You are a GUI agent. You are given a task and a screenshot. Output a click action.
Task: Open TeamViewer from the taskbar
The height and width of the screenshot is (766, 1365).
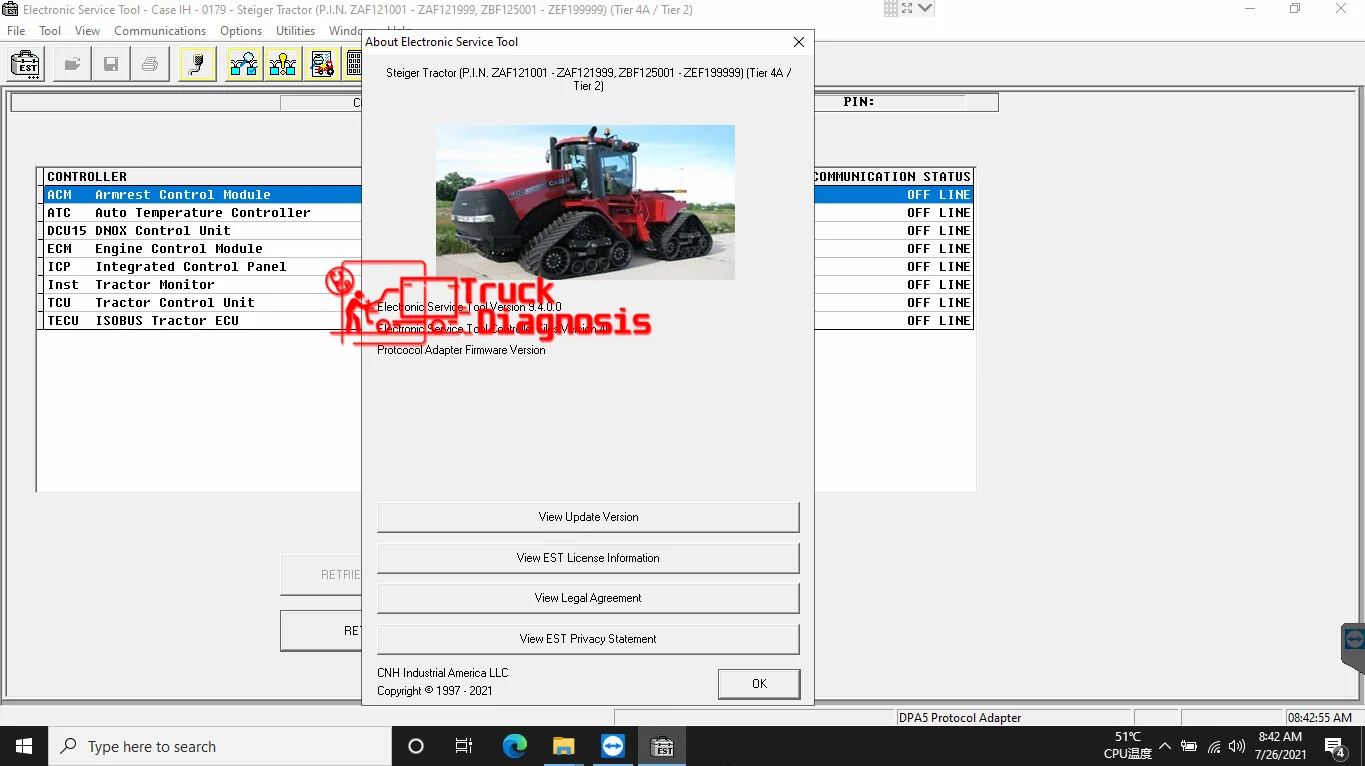pos(612,746)
